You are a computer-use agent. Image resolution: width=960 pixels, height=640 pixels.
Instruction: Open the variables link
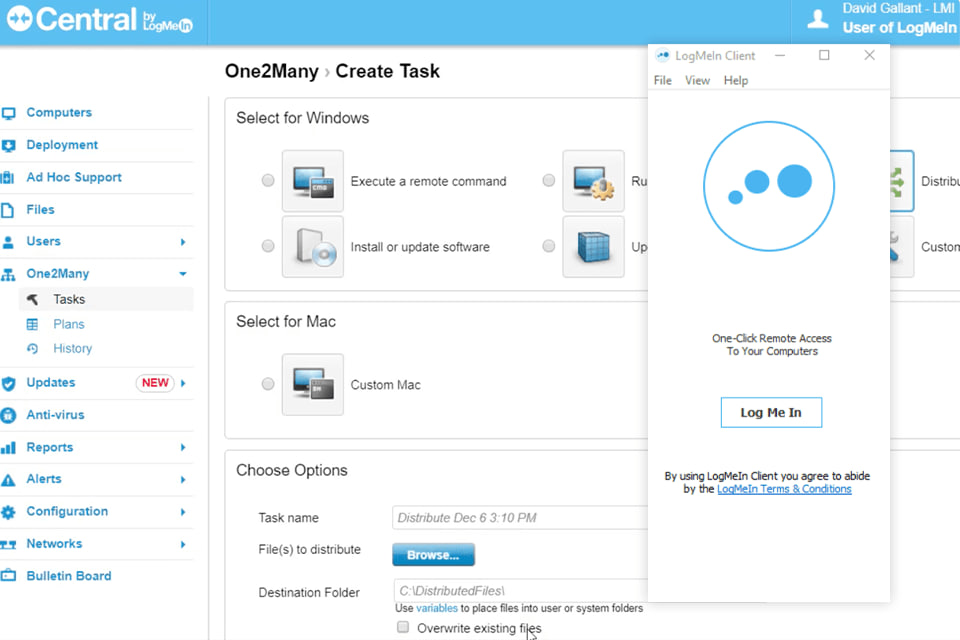tap(437, 608)
